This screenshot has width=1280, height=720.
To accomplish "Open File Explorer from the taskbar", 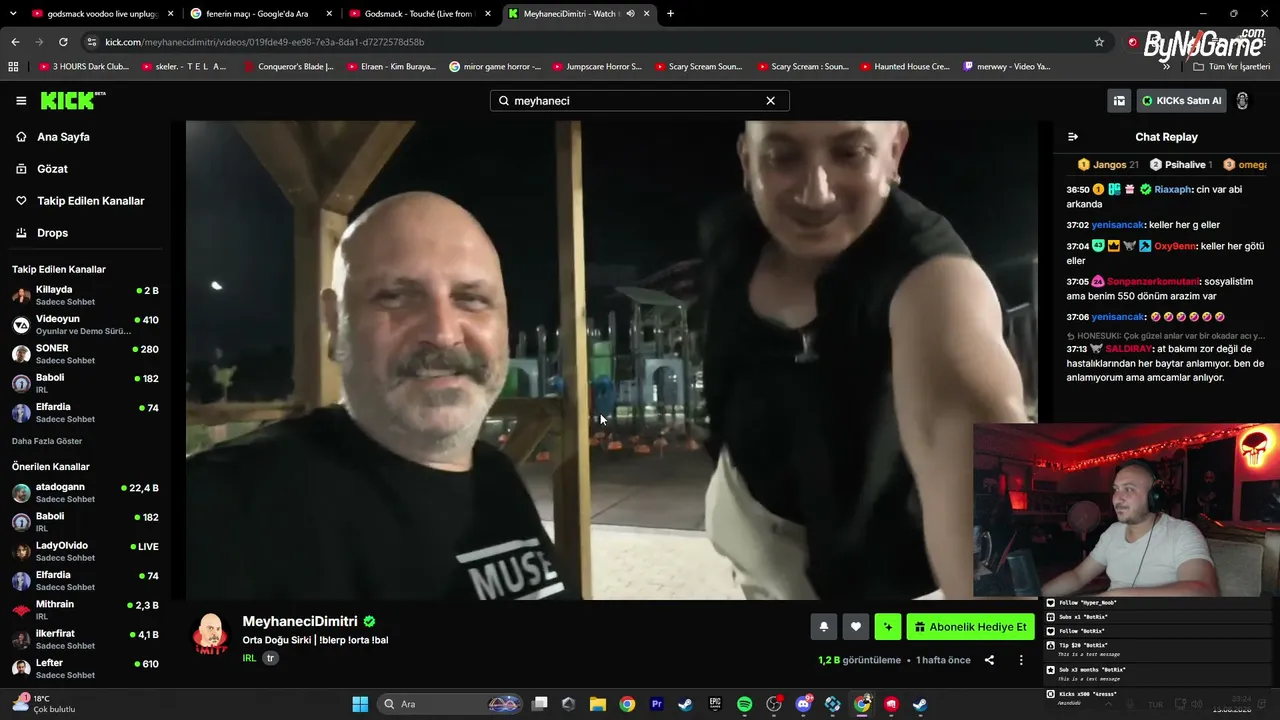I will coord(598,704).
